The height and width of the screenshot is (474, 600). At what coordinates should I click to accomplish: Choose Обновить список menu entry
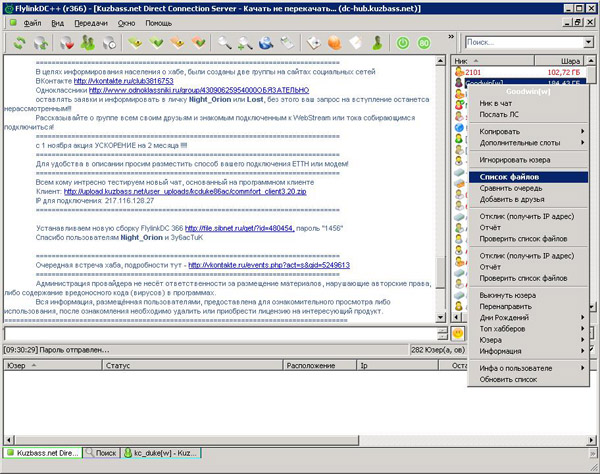(x=528, y=379)
